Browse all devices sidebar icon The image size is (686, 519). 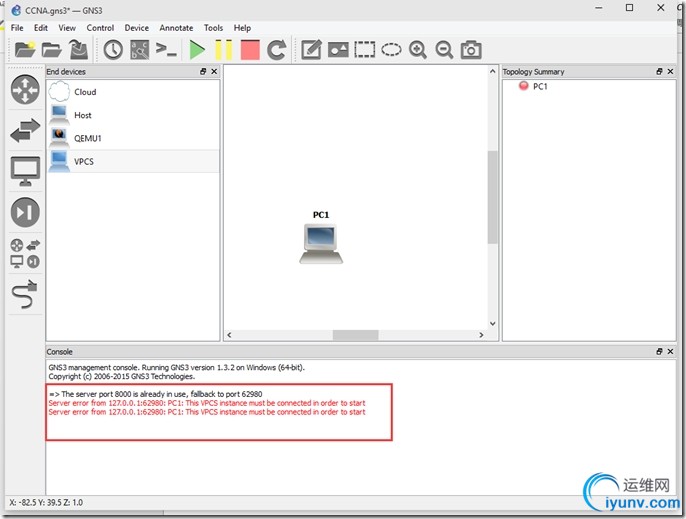point(25,253)
